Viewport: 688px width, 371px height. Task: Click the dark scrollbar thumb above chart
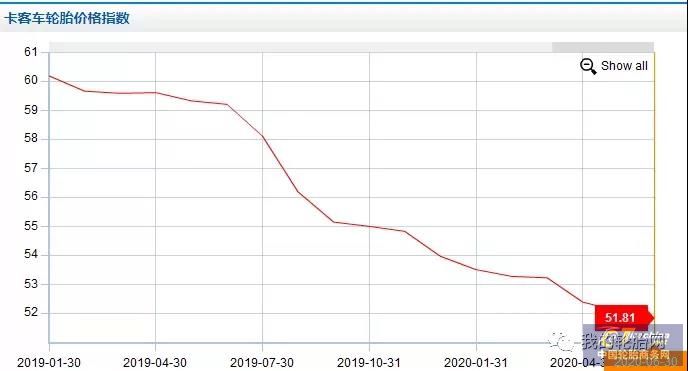[x=603, y=47]
